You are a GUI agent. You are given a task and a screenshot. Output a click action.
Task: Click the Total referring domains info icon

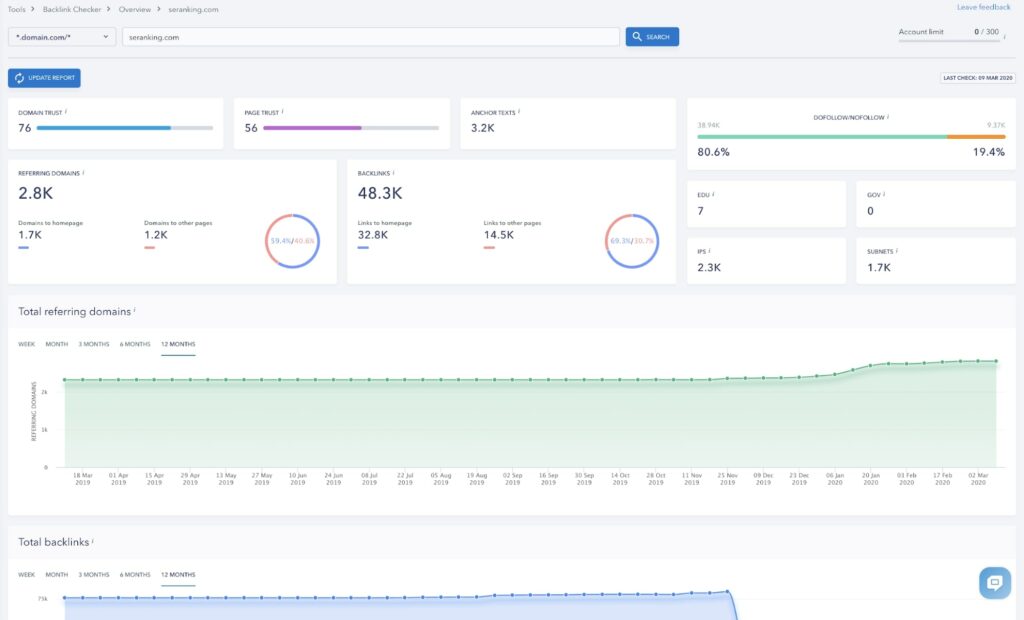135,310
